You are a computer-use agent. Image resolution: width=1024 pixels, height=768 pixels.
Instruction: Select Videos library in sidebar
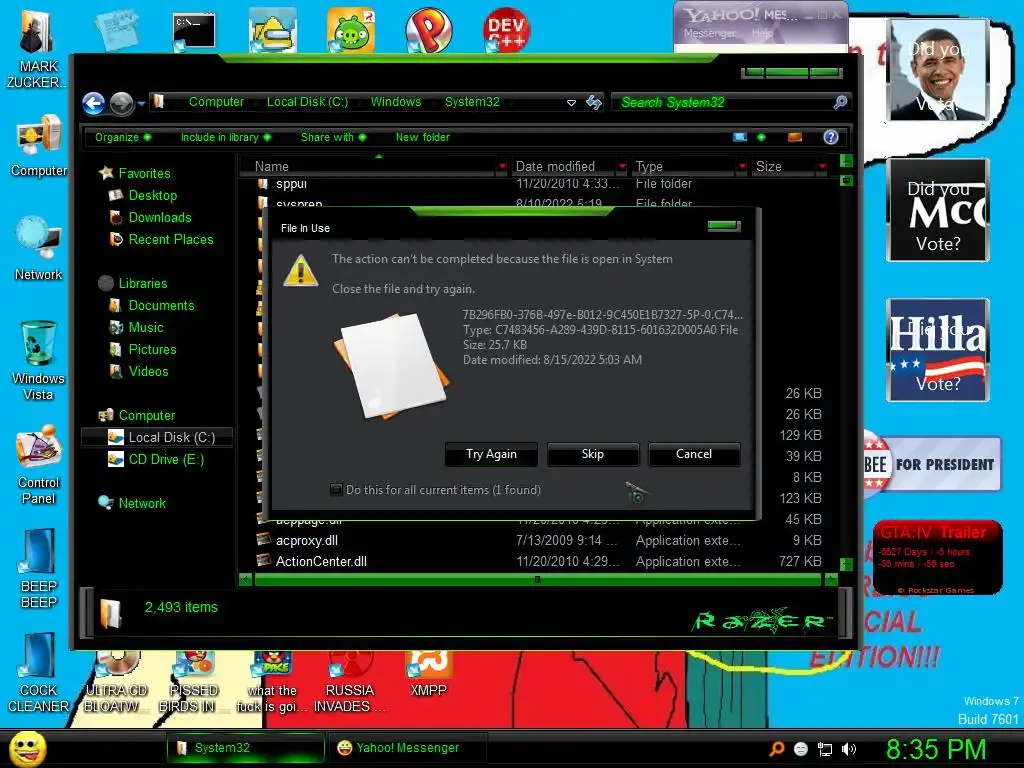(148, 372)
